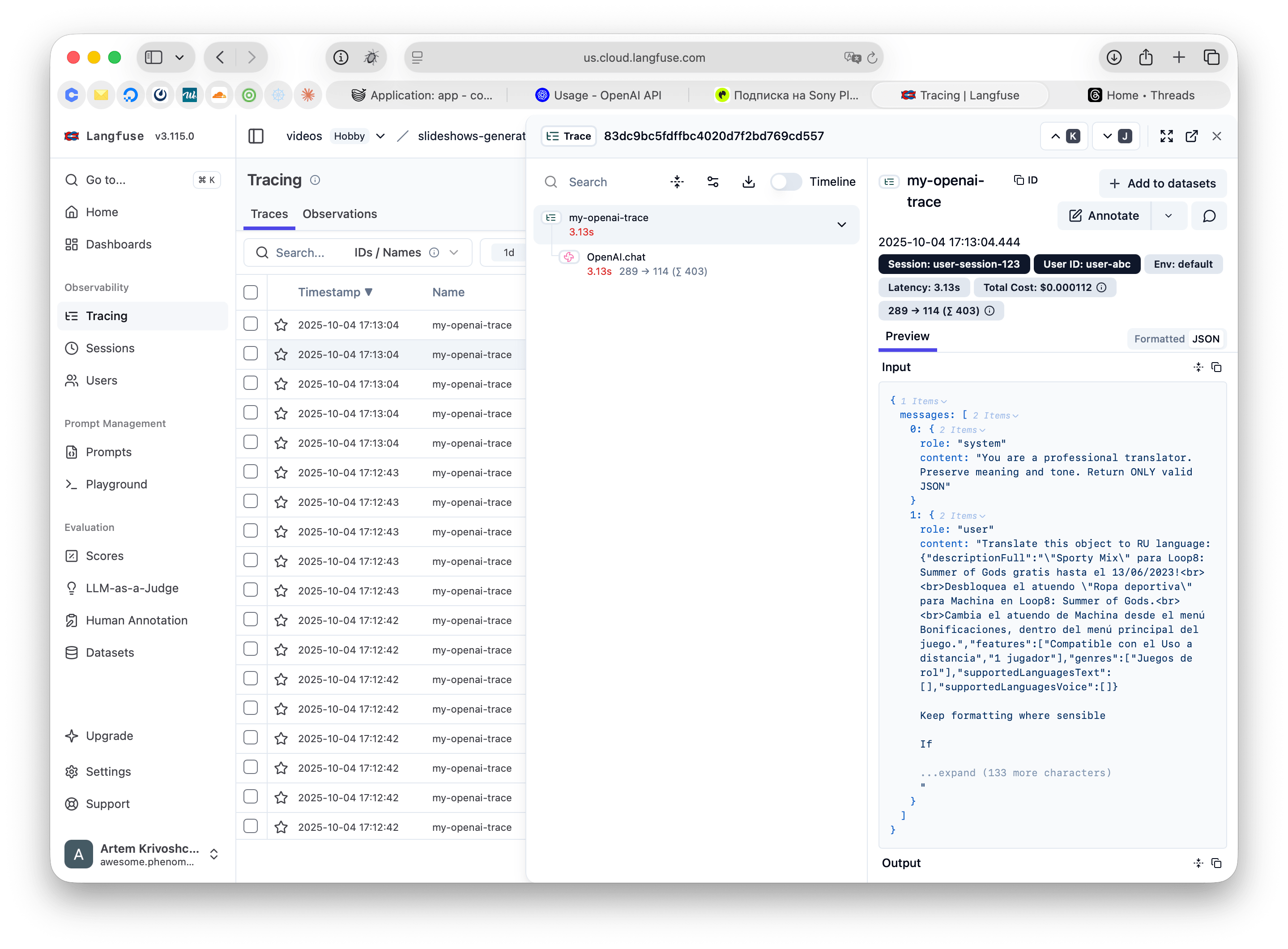Switch preview to Formatted view
The image size is (1288, 949).
click(x=1159, y=339)
